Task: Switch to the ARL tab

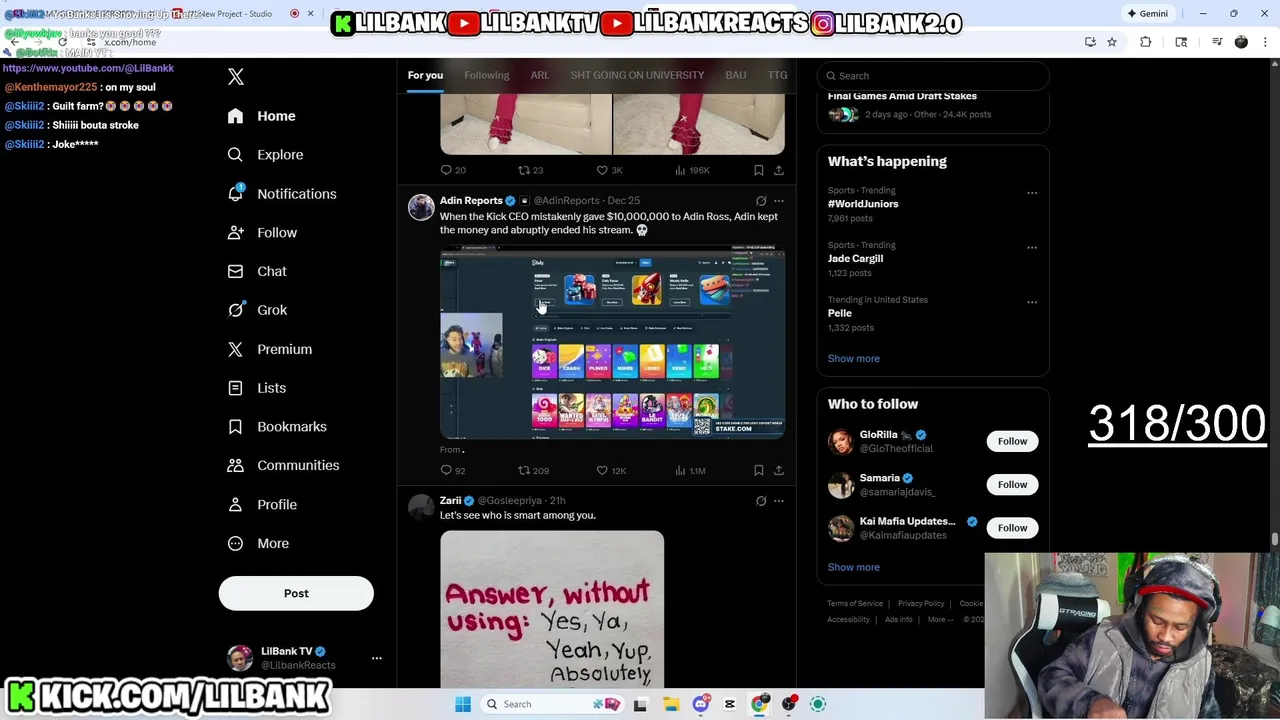Action: (540, 75)
